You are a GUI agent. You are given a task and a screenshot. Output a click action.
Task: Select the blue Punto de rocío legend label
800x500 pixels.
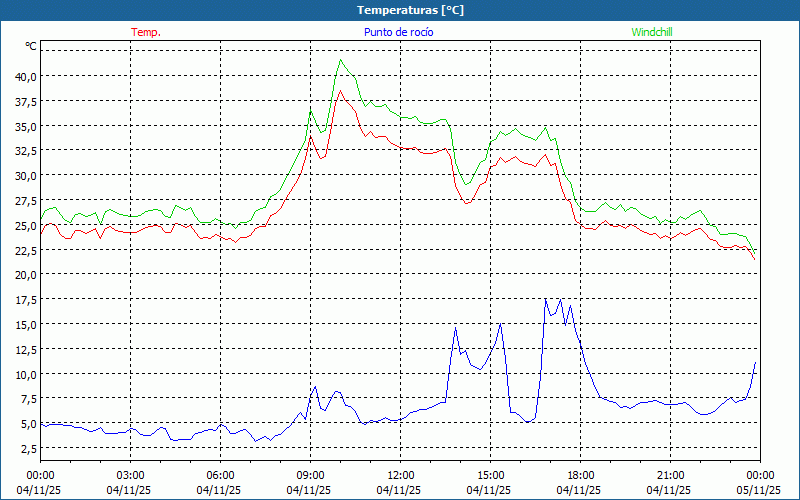399,32
